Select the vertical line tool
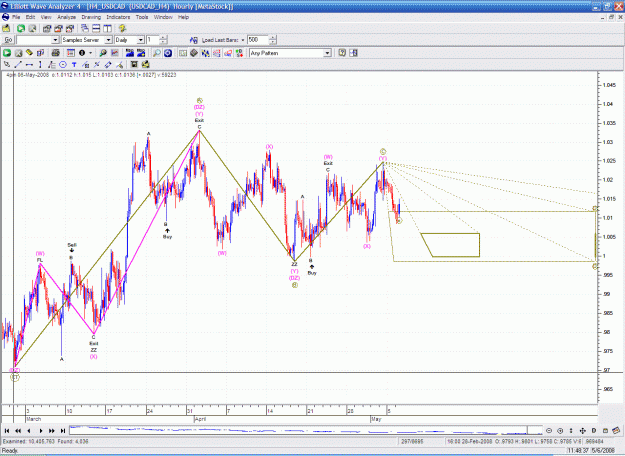 point(40,65)
